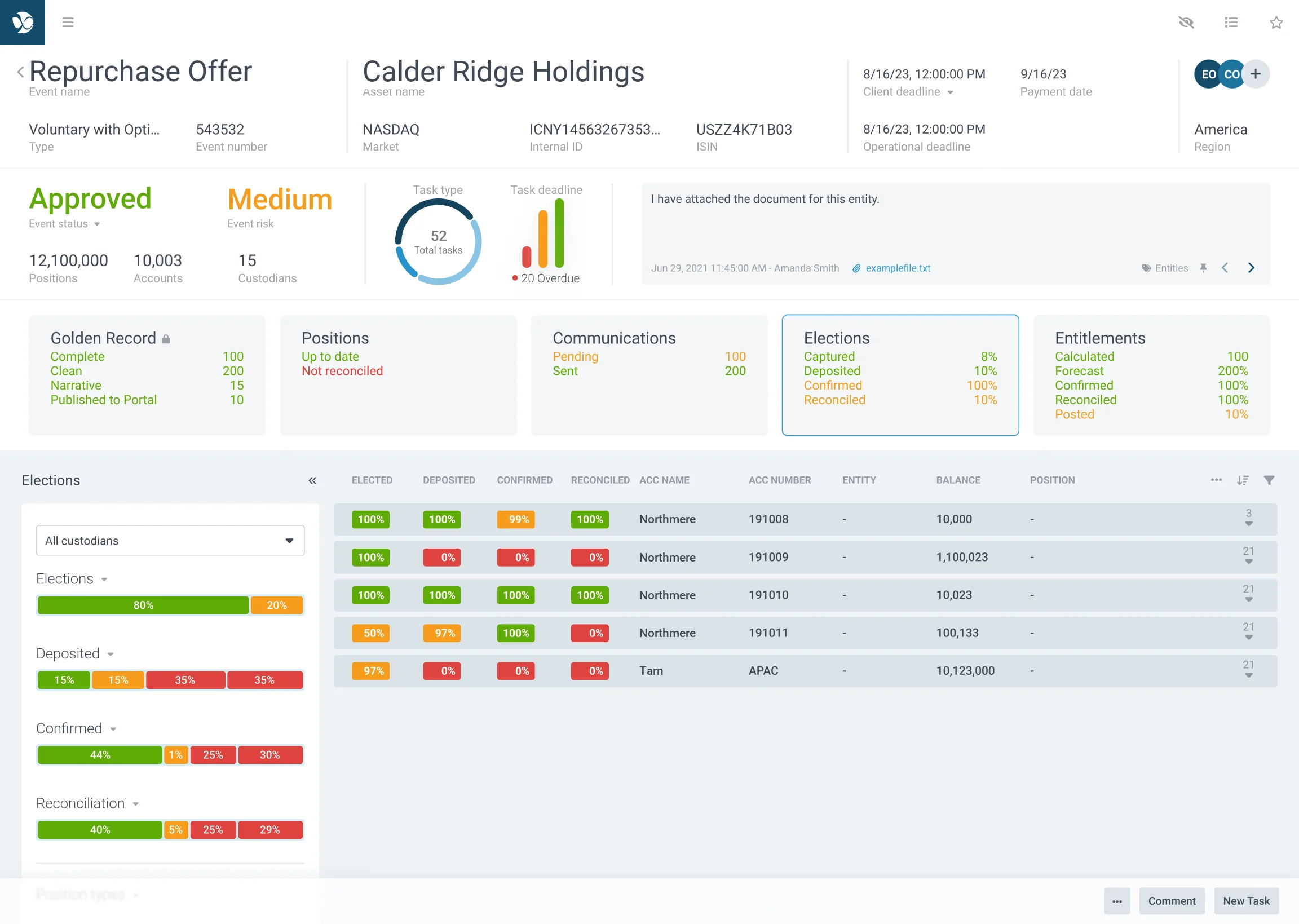Click the Entities tag on the comment
This screenshot has width=1299, height=924.
click(x=1165, y=268)
